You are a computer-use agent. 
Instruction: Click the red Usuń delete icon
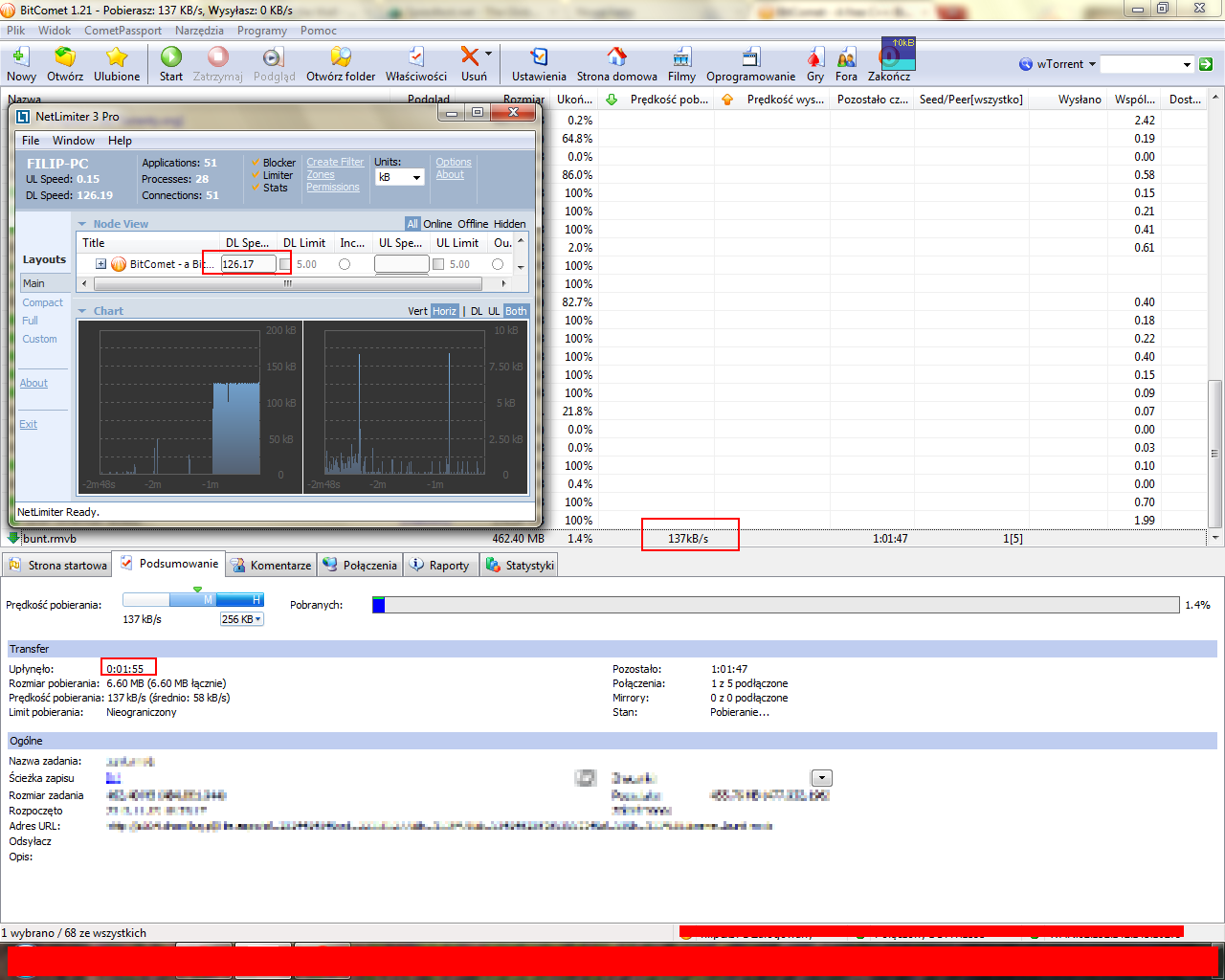point(469,56)
